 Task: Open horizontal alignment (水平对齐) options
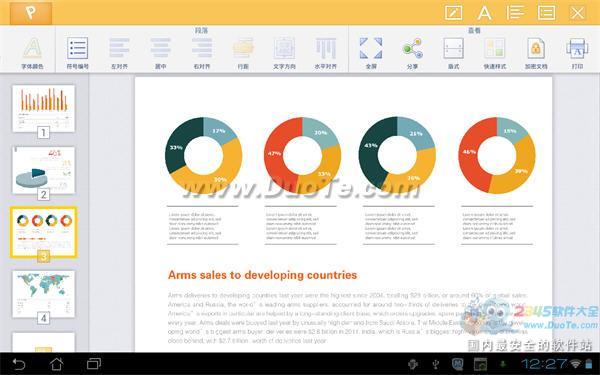326,53
